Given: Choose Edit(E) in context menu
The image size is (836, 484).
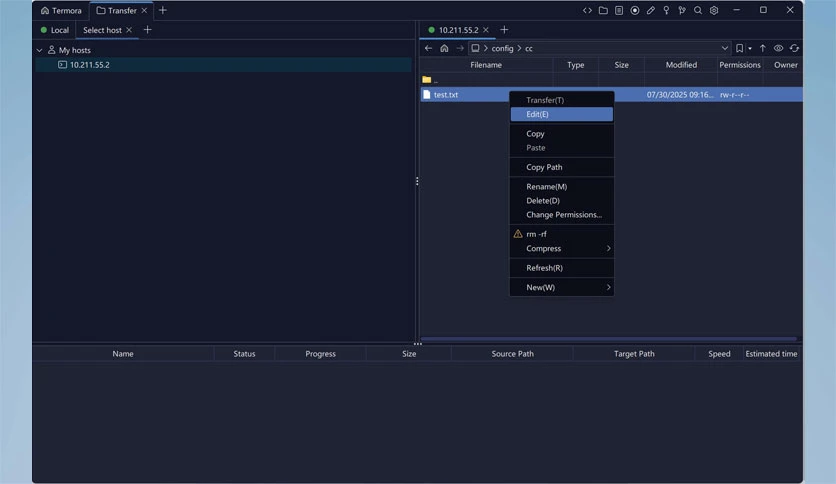Looking at the screenshot, I should [x=562, y=114].
